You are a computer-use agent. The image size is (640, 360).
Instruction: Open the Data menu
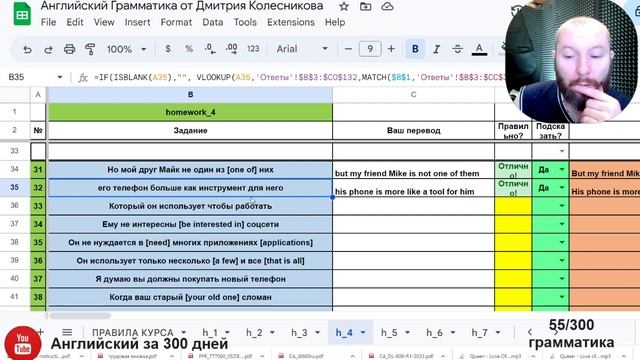pyautogui.click(x=213, y=22)
